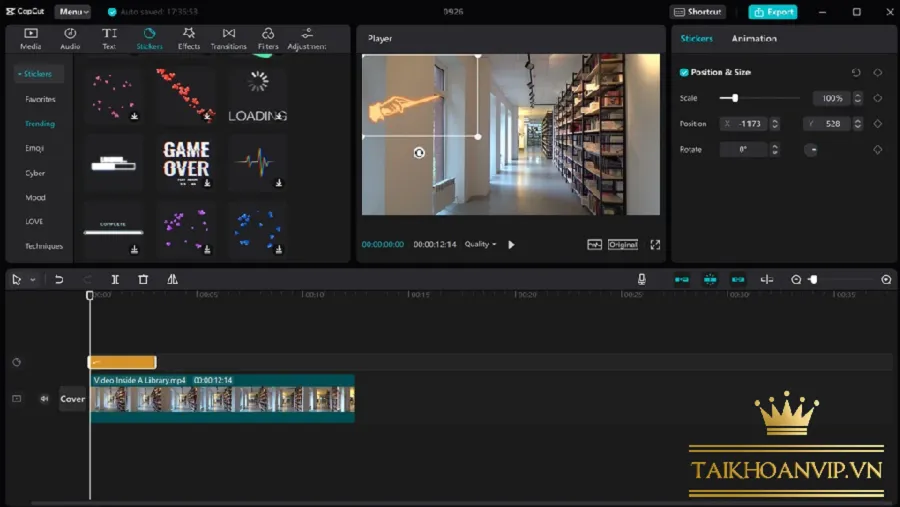Split the clip at playhead
Viewport: 900px width, 507px height.
click(115, 280)
